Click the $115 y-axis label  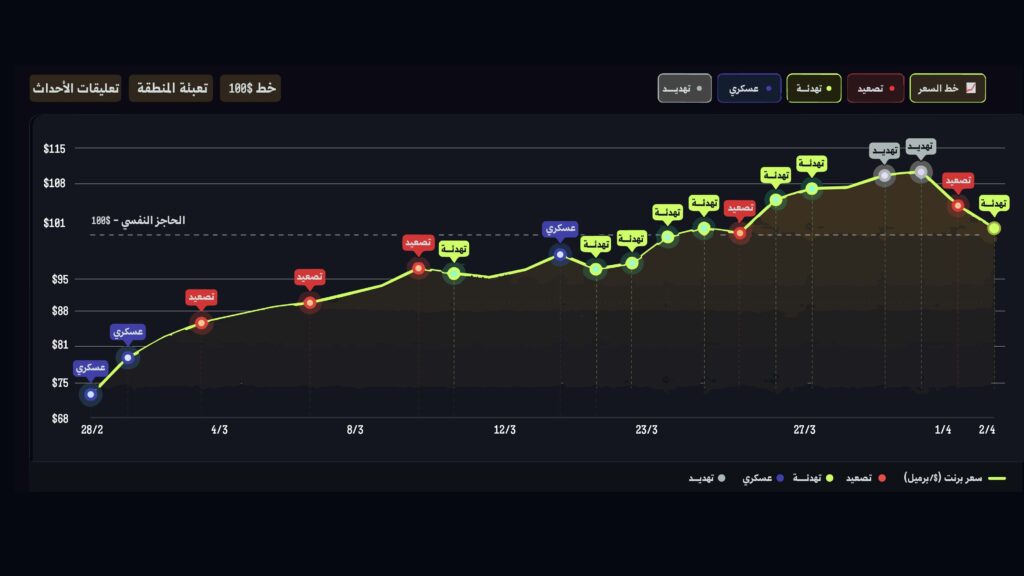click(x=54, y=149)
